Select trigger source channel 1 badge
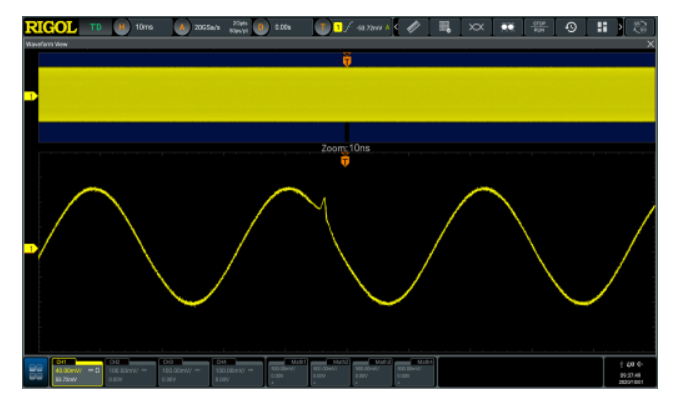 pyautogui.click(x=338, y=27)
